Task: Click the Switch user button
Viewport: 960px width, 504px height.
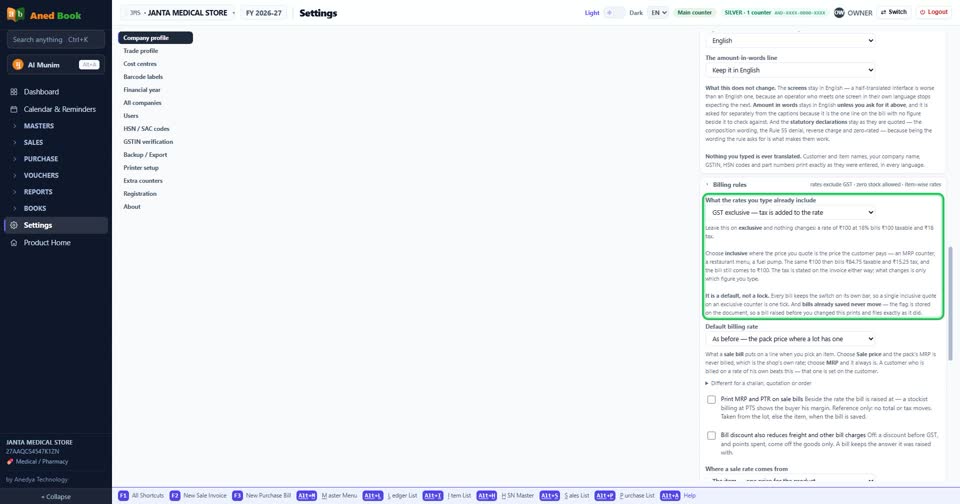Action: tap(893, 12)
